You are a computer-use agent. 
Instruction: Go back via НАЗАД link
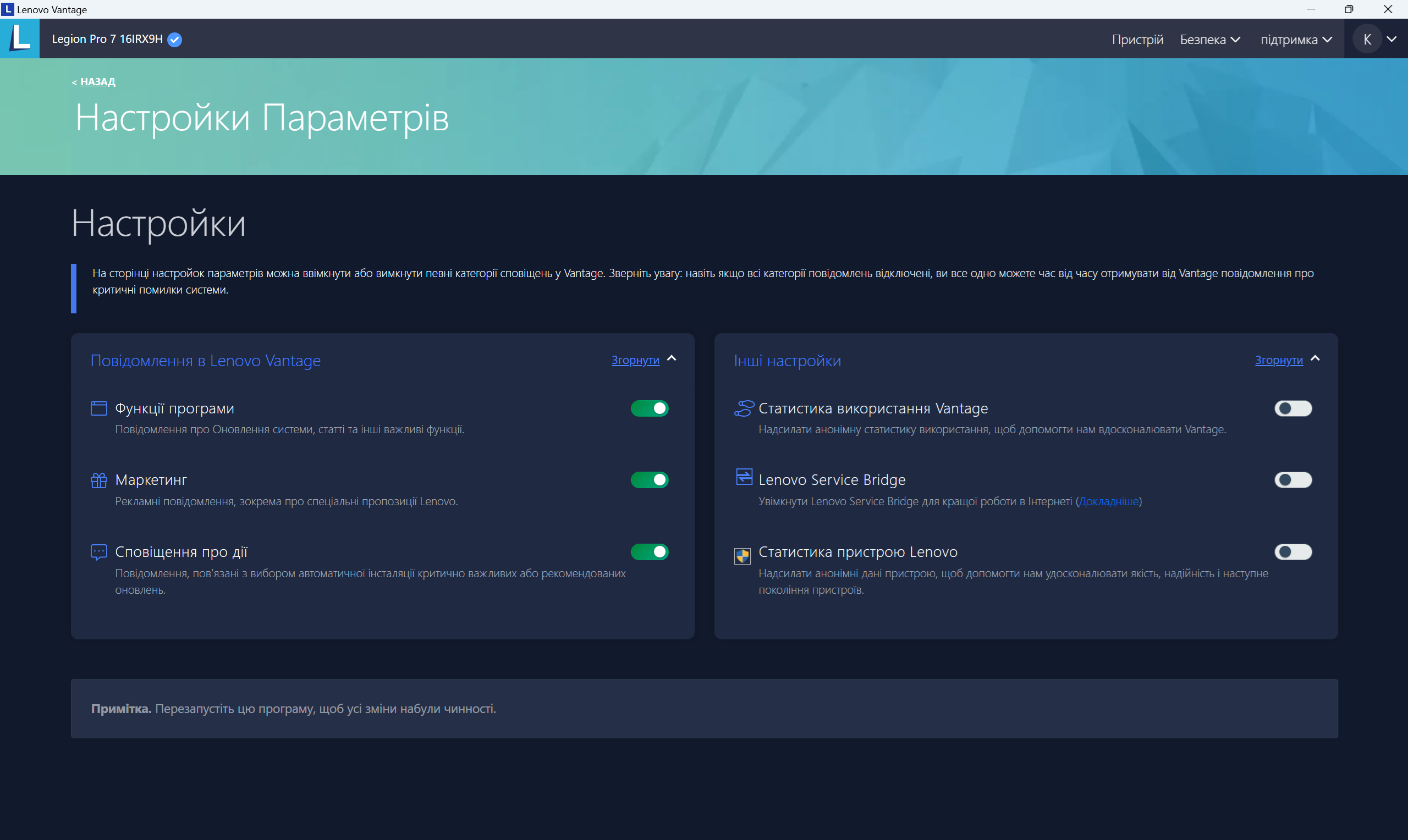click(x=97, y=81)
